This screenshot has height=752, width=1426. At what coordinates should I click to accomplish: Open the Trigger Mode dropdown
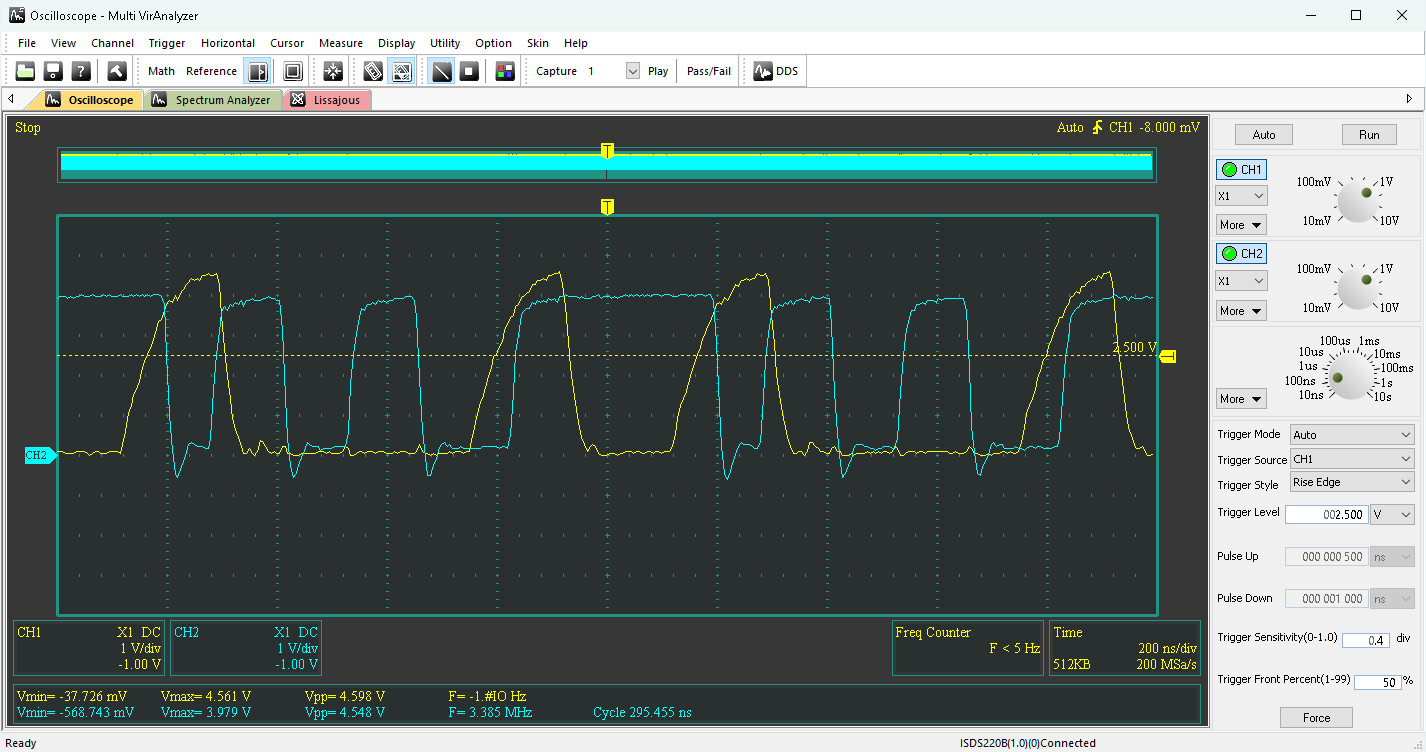tap(1351, 435)
